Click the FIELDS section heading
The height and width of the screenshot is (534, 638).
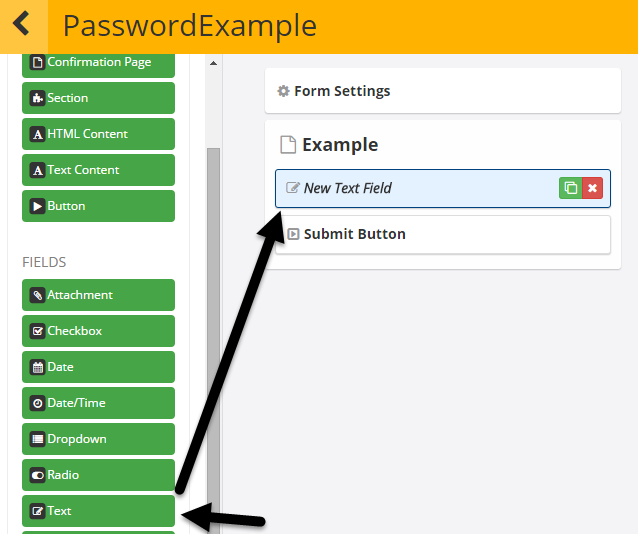[x=44, y=262]
